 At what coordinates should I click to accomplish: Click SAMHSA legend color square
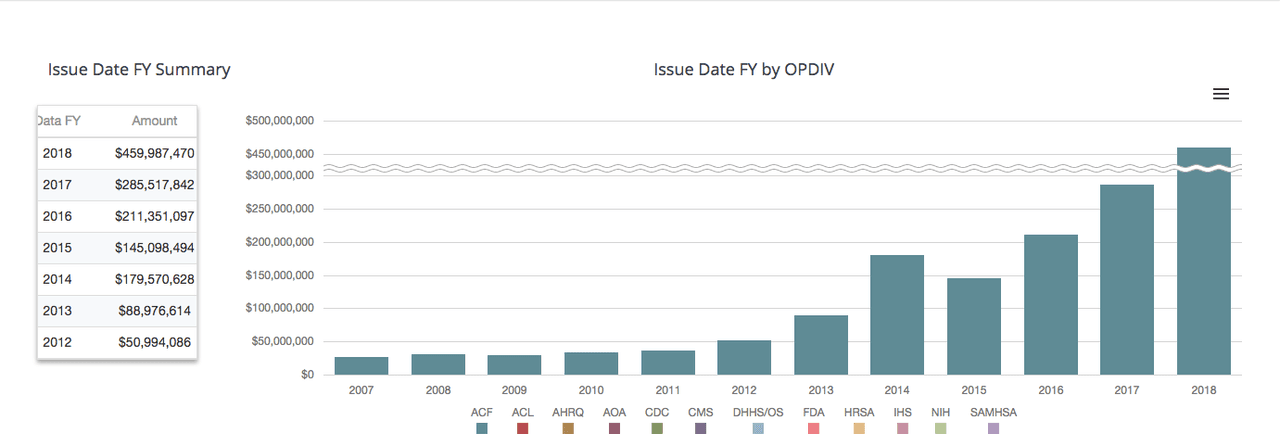point(993,428)
